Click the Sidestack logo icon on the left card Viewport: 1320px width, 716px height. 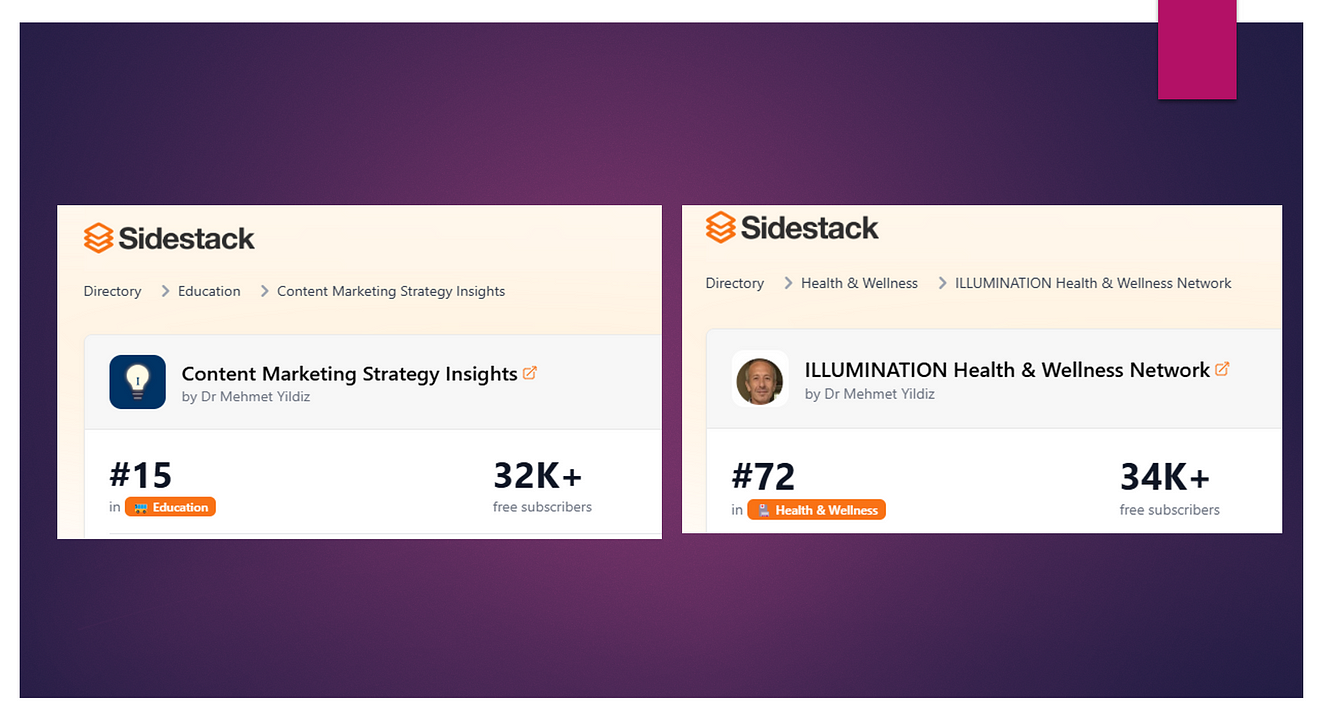97,238
